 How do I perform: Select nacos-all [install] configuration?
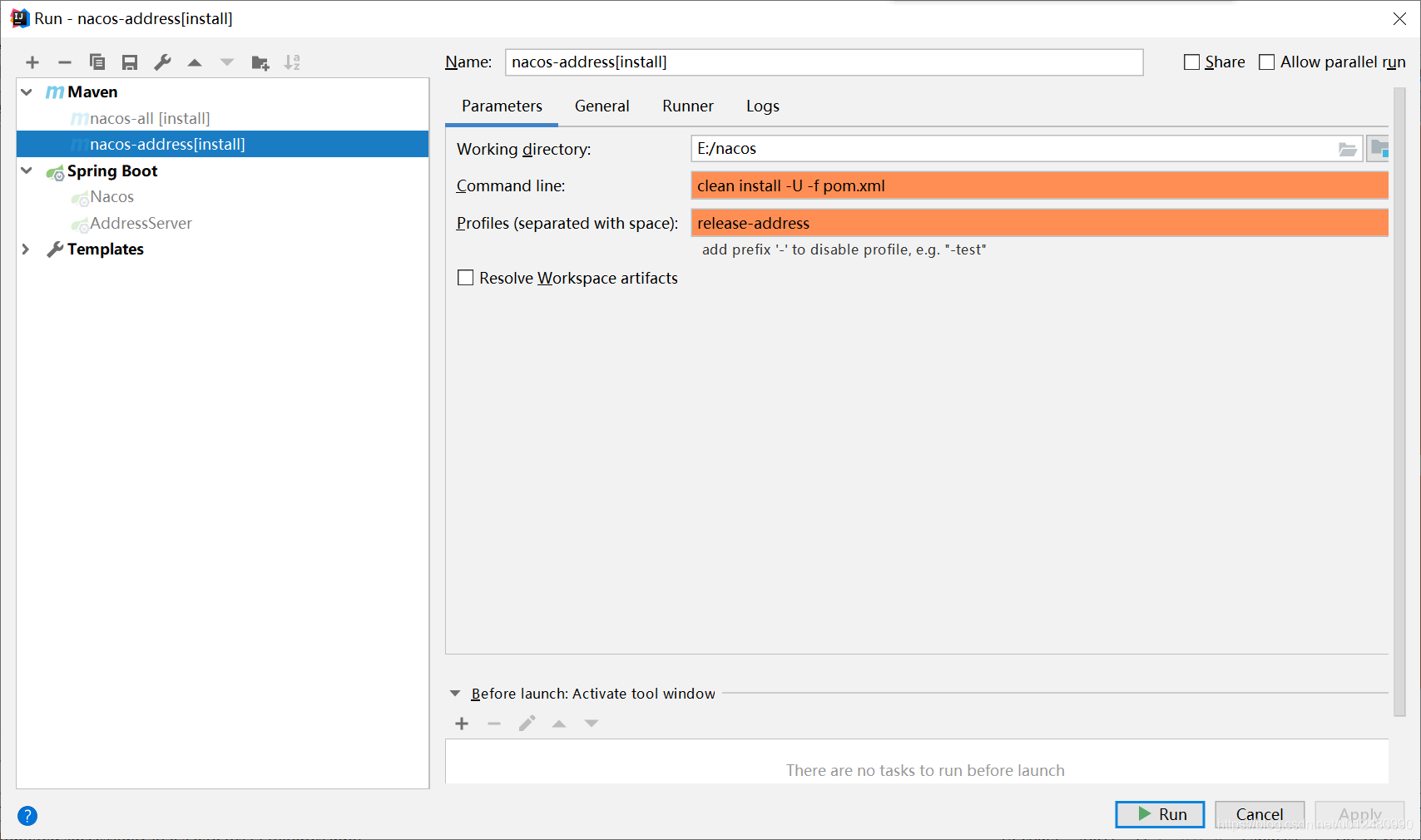click(222, 118)
